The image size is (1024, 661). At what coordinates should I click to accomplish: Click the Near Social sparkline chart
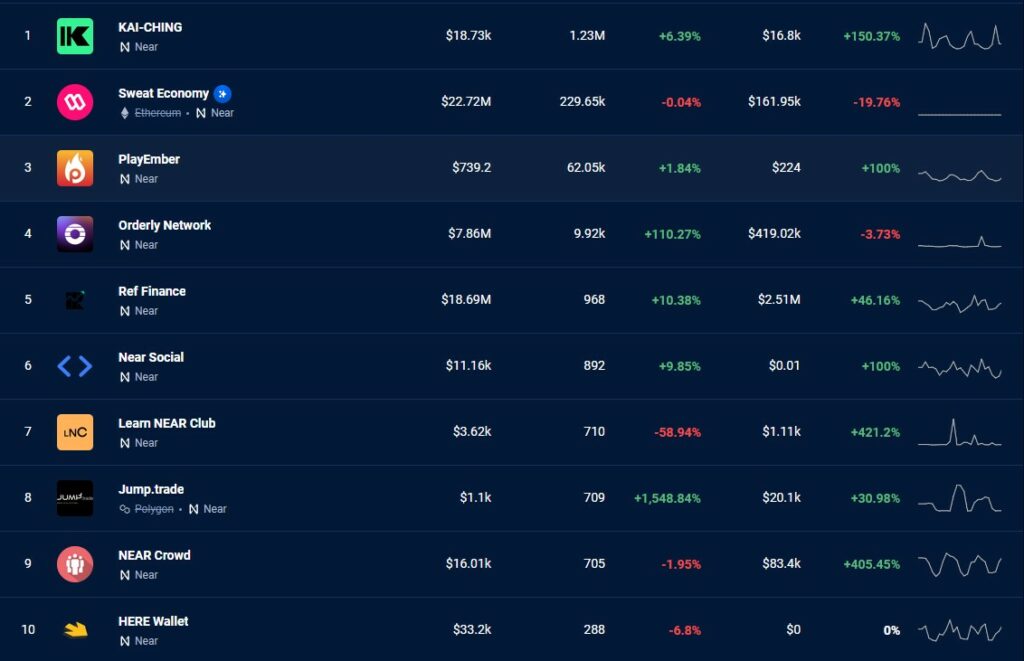959,368
